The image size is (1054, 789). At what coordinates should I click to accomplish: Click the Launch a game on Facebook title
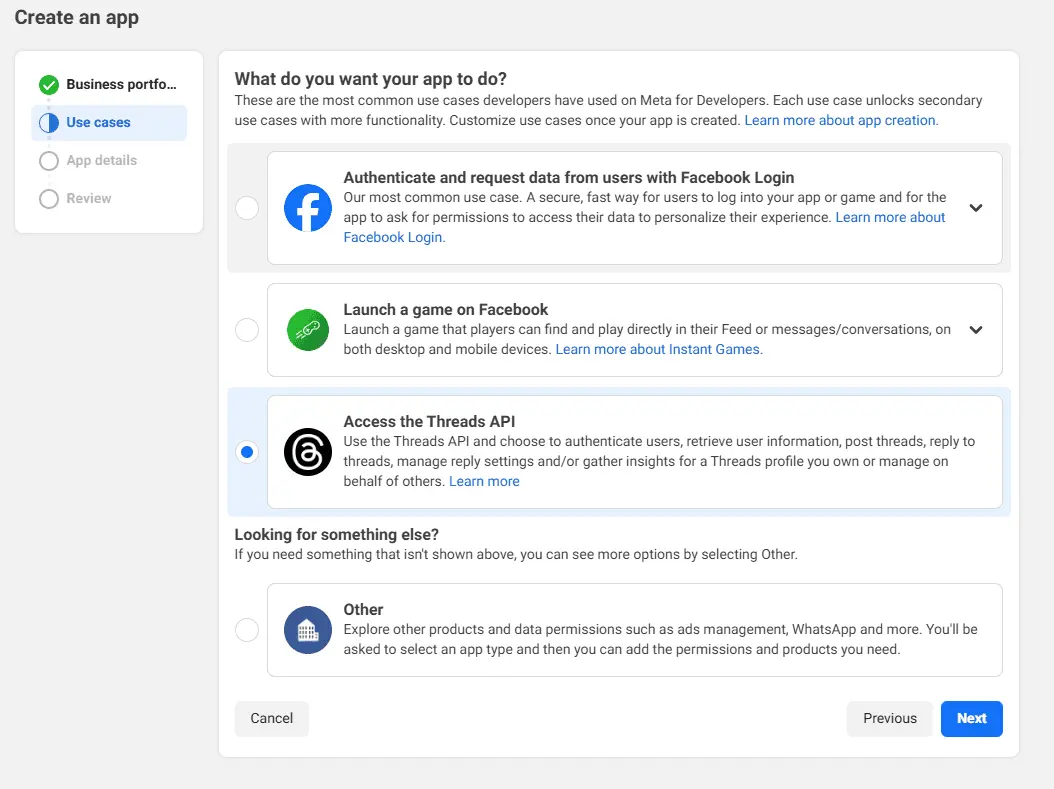click(446, 310)
